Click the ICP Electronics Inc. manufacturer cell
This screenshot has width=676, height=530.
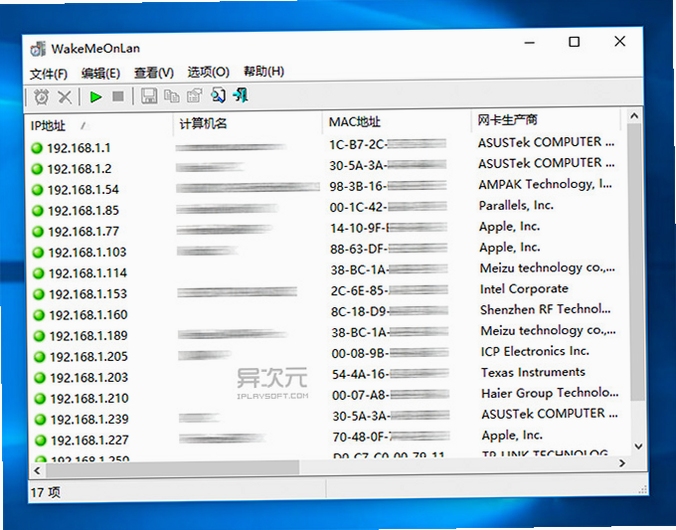click(535, 351)
